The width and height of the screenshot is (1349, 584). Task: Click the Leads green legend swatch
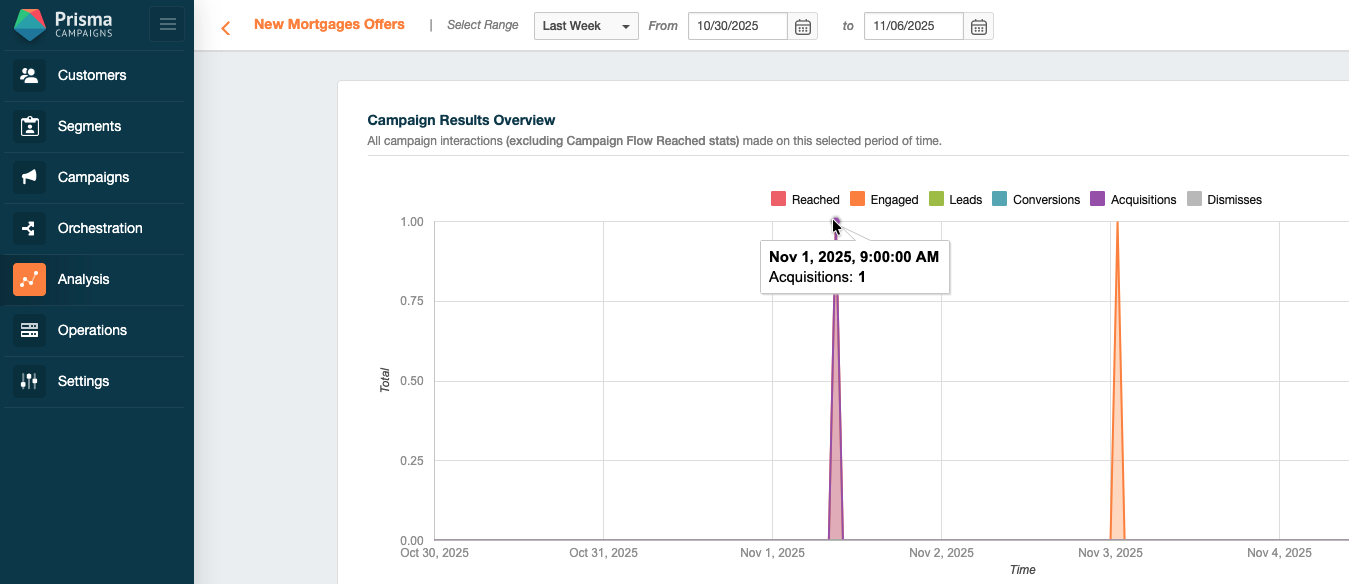pos(937,200)
